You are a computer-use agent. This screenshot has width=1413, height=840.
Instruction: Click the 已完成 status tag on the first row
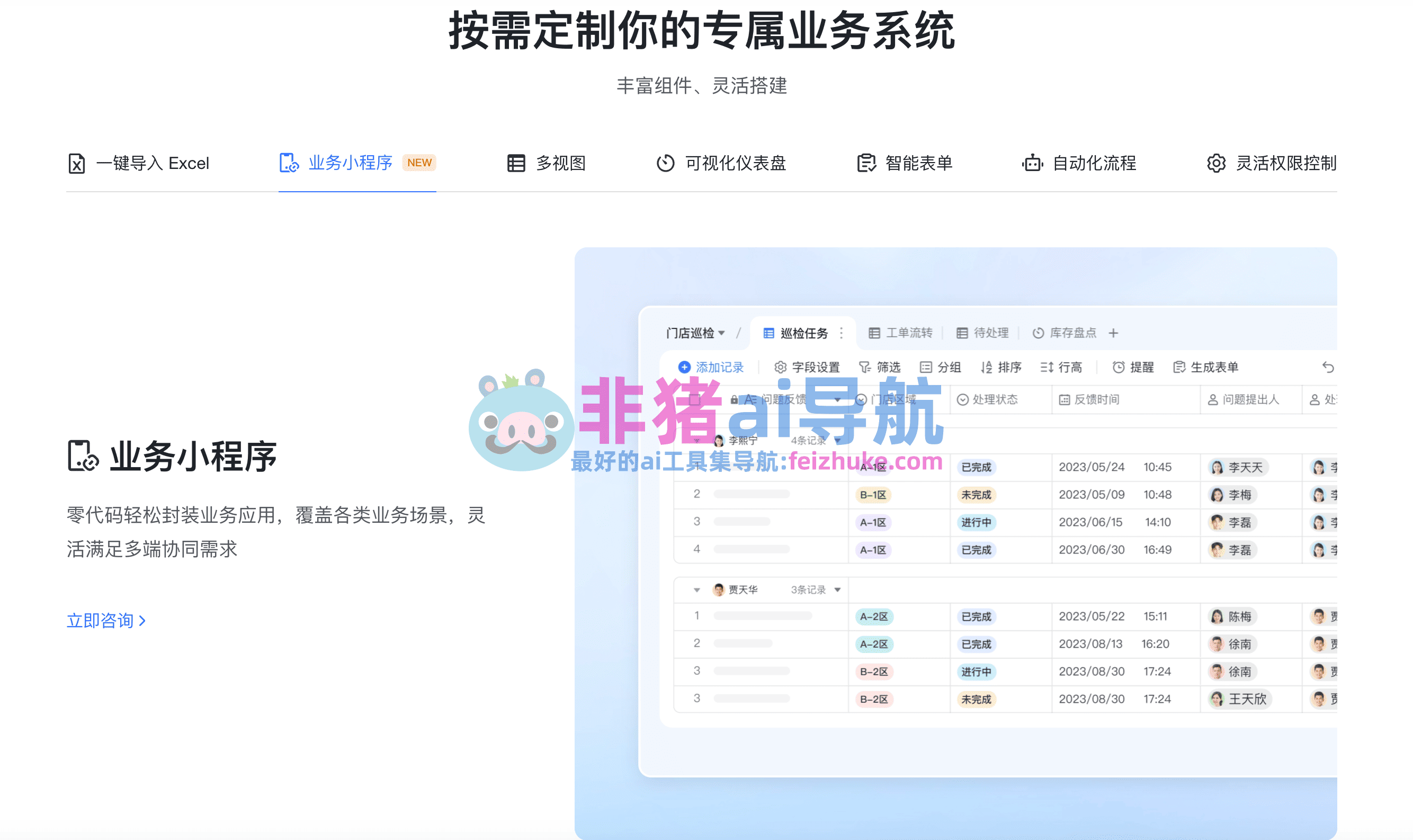pos(976,467)
